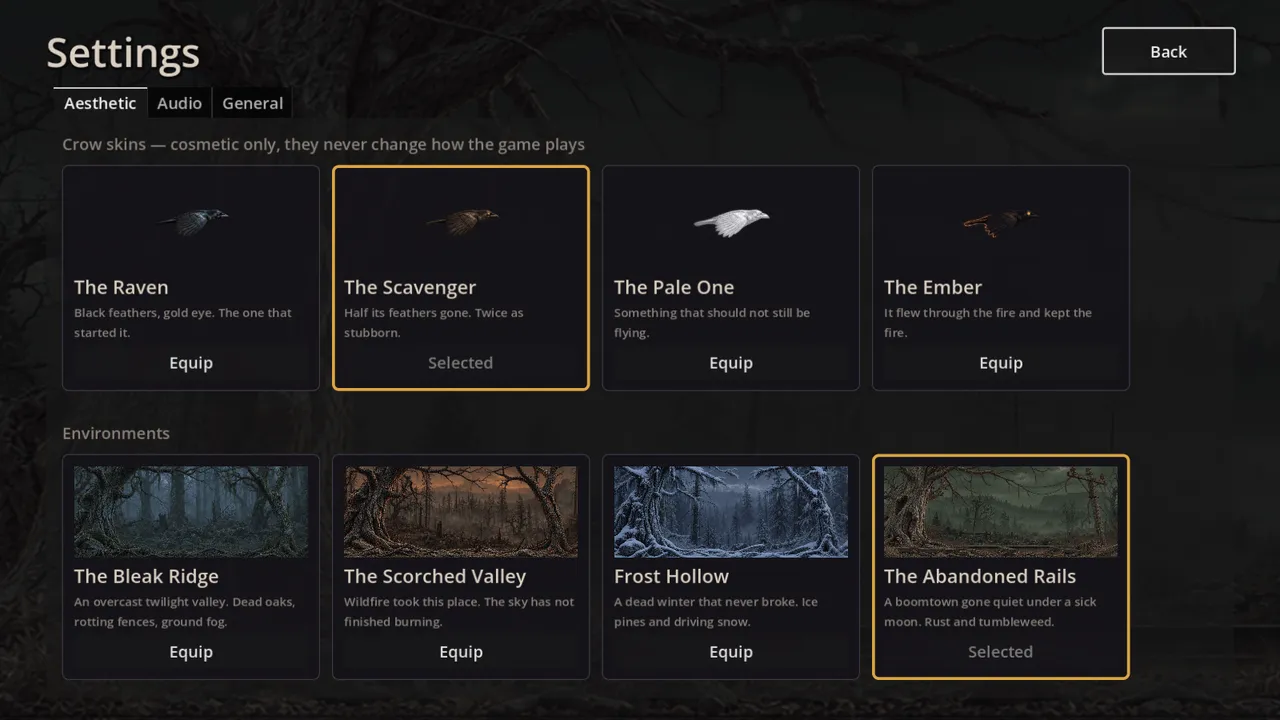Click the title The Scorched Valley
Image resolution: width=1280 pixels, height=720 pixels.
tap(435, 577)
